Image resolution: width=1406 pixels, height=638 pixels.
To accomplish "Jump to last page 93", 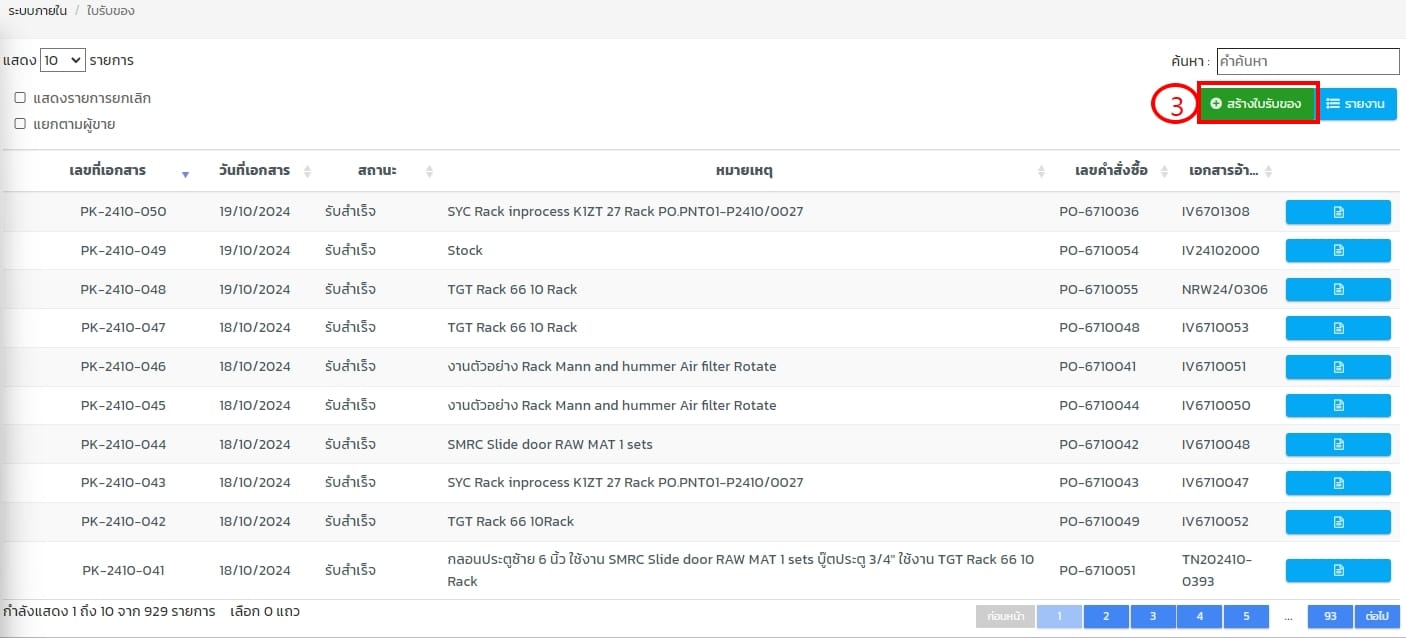I will pyautogui.click(x=1330, y=616).
